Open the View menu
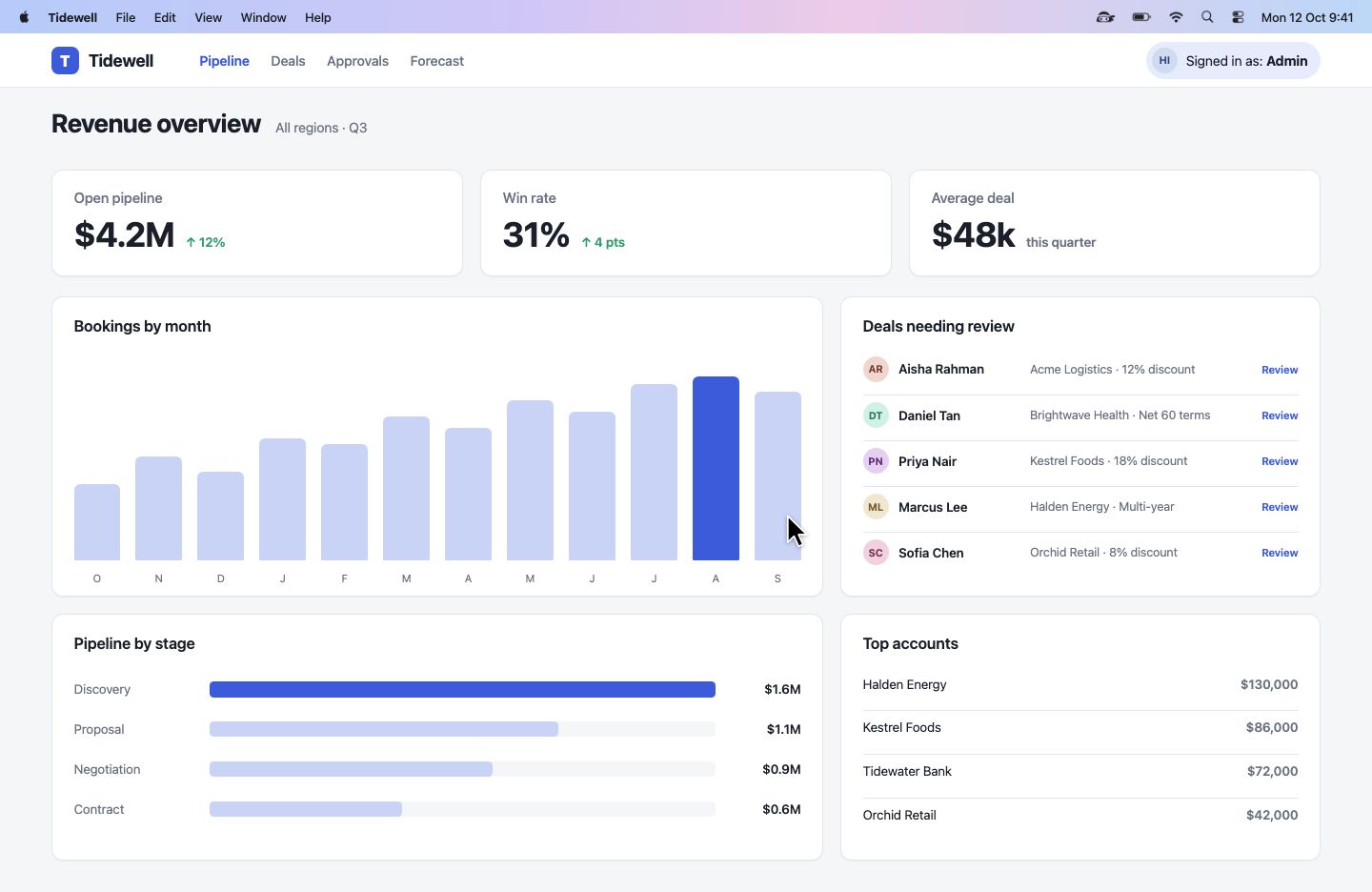Screen dimensions: 1372x892 (208, 17)
